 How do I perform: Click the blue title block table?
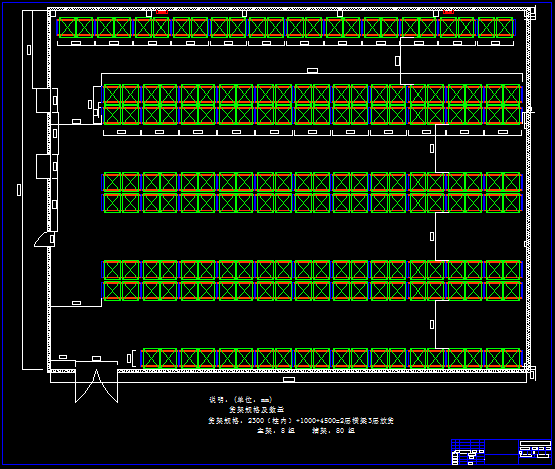501,452
